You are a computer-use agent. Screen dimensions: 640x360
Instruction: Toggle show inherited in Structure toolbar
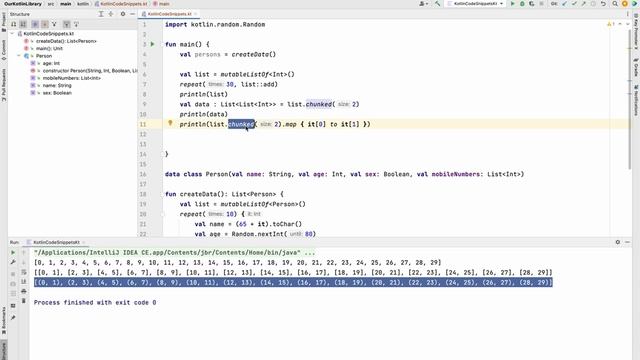[x=54, y=24]
